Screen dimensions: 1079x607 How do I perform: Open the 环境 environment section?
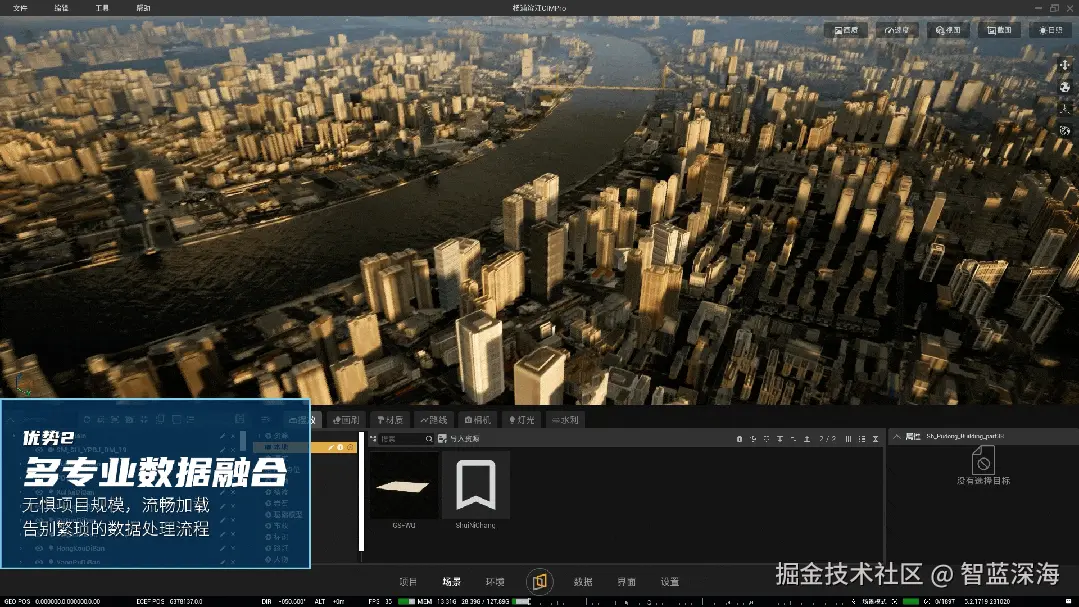[495, 582]
